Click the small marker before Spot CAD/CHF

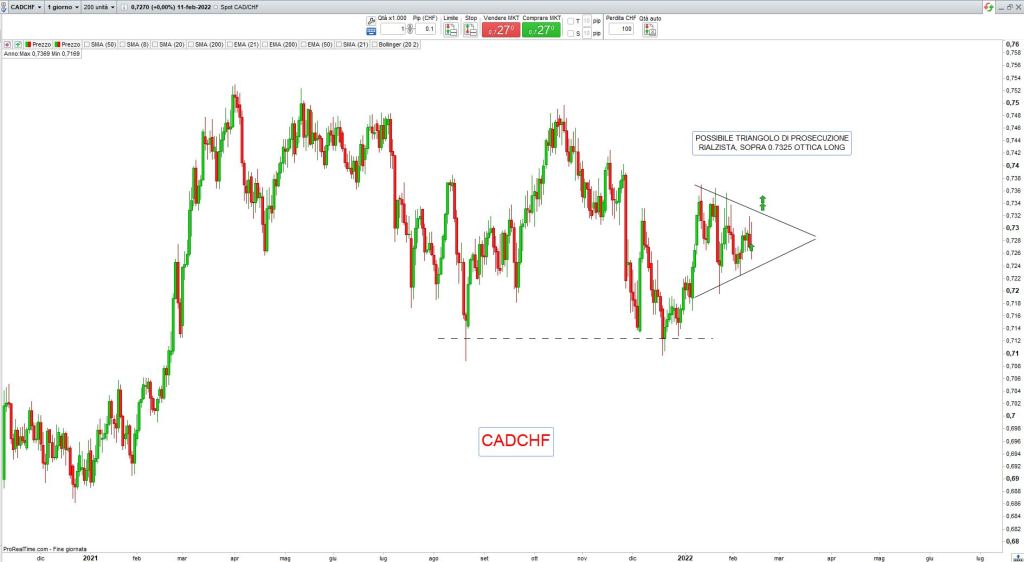216,7
